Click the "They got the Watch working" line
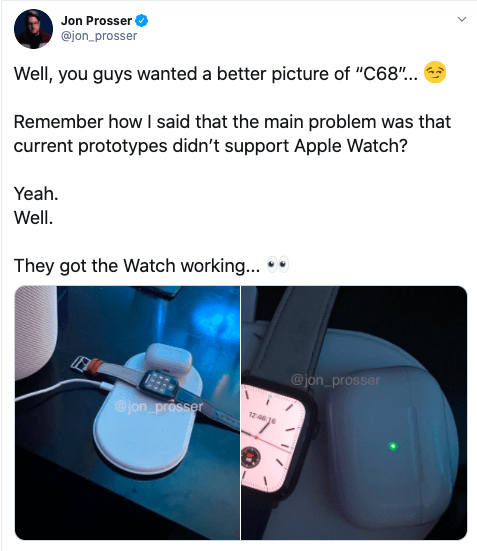The width and height of the screenshot is (477, 551). [x=137, y=265]
